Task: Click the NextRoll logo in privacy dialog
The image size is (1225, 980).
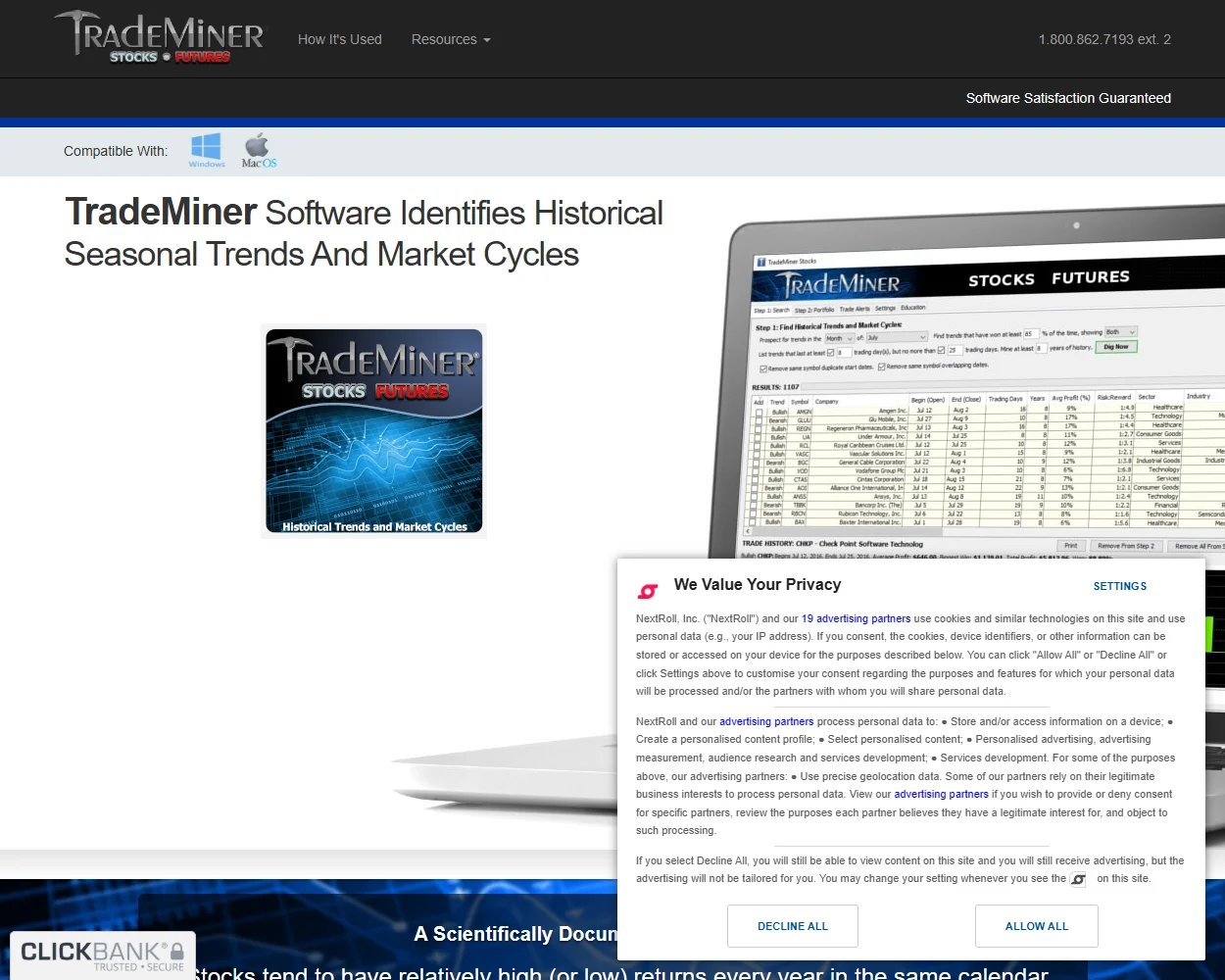Action: pos(648,591)
